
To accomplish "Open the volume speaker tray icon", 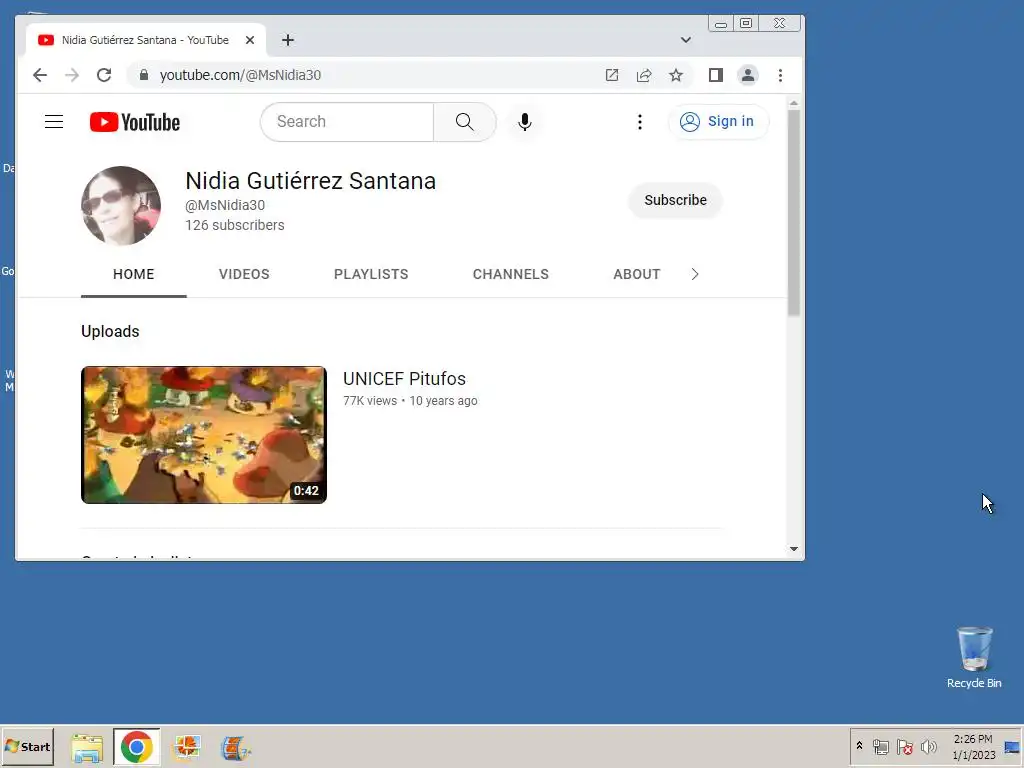I will tap(928, 746).
